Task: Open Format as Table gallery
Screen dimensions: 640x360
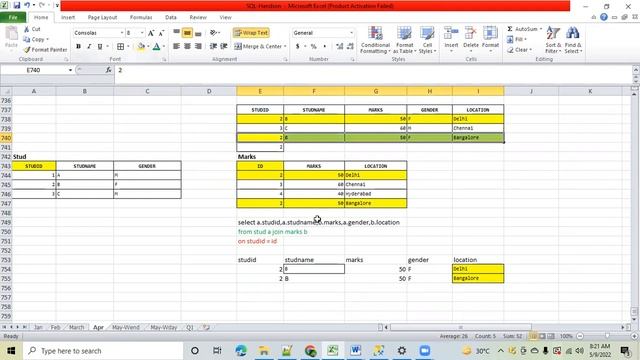Action: coord(404,40)
